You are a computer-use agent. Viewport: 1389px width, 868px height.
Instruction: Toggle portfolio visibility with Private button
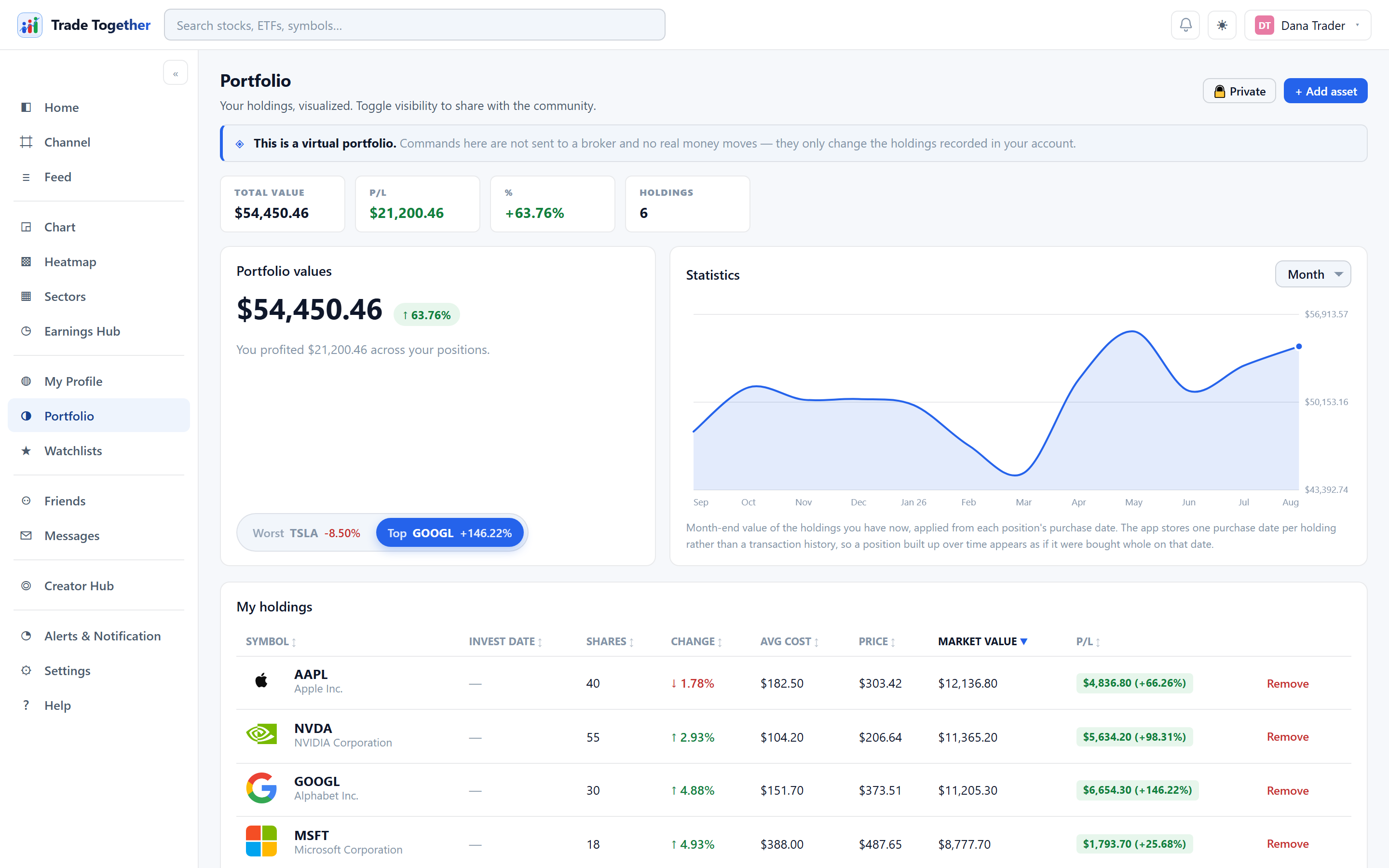point(1239,91)
